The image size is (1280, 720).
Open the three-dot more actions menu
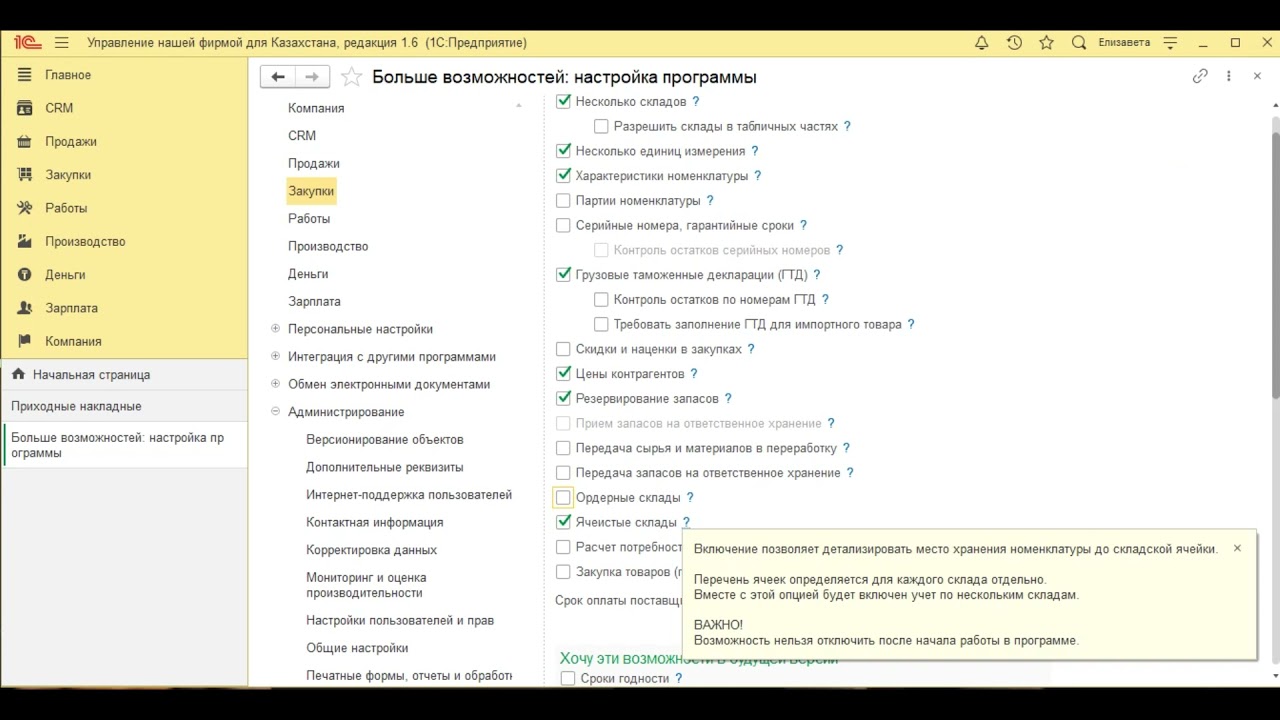point(1229,76)
